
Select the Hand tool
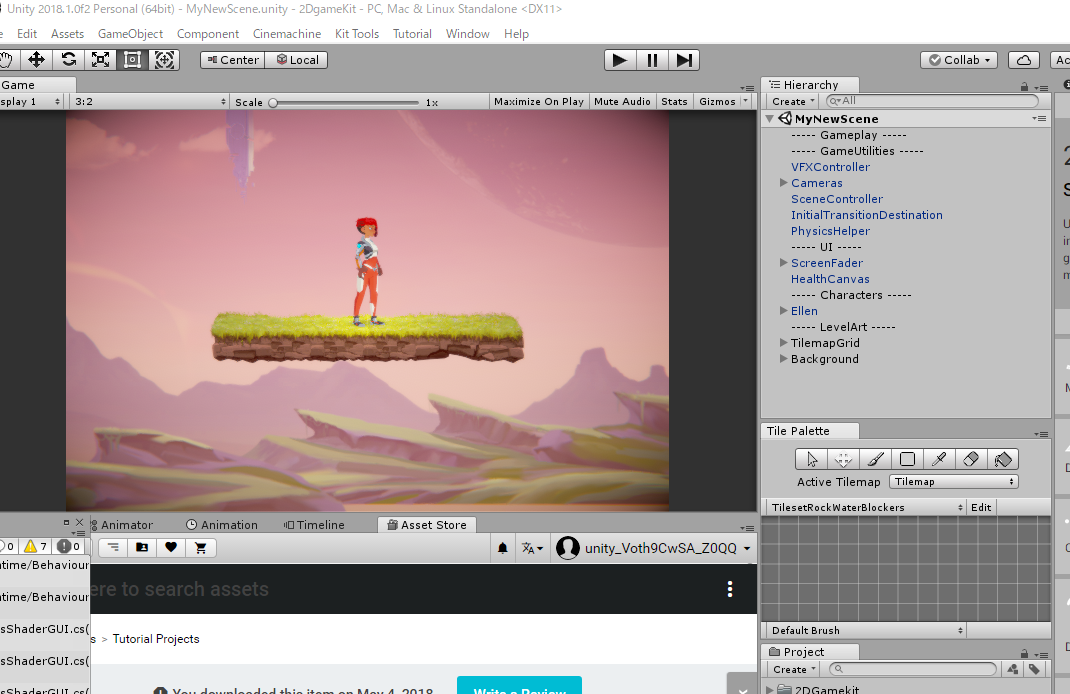click(8, 60)
